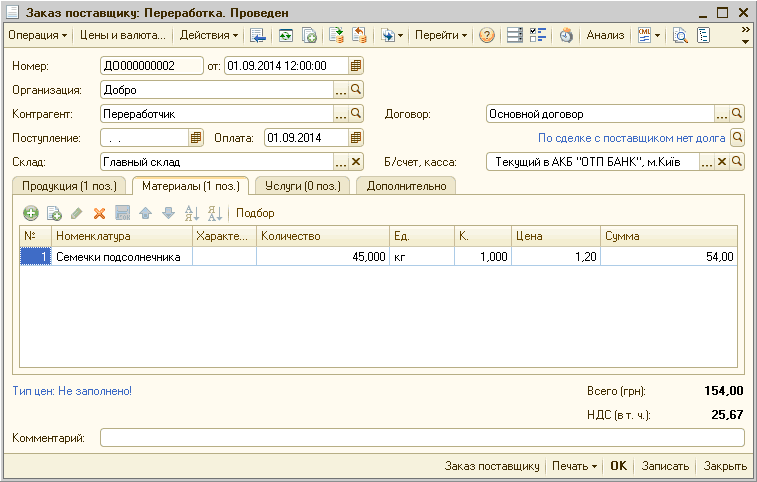
Task: Click ellipsis button of Договор field
Action: click(722, 114)
